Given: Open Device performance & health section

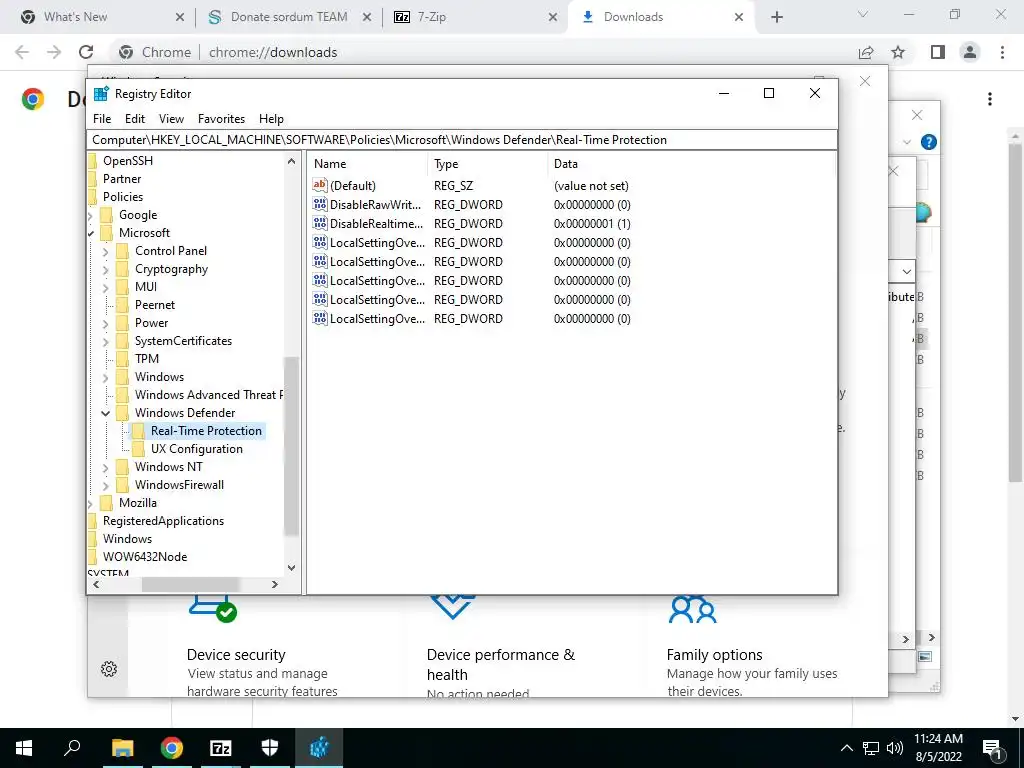Looking at the screenshot, I should click(500, 664).
